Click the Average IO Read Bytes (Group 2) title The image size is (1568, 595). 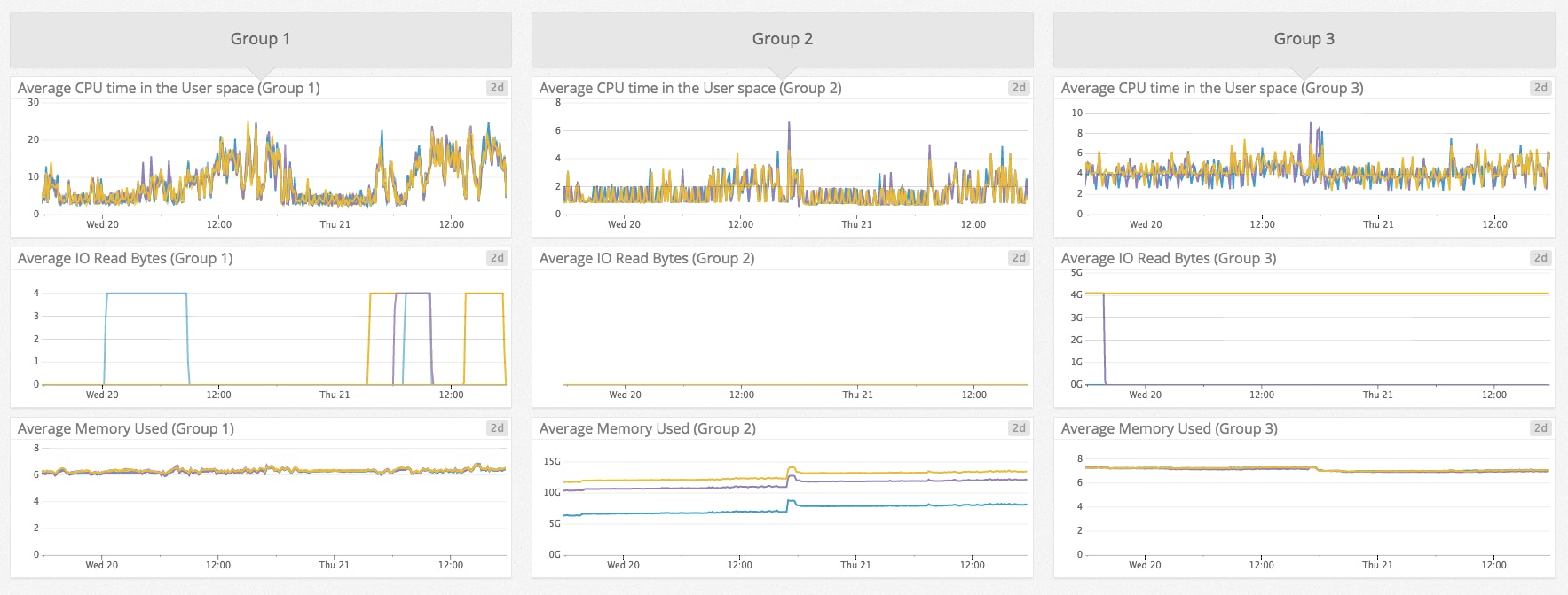pos(647,259)
